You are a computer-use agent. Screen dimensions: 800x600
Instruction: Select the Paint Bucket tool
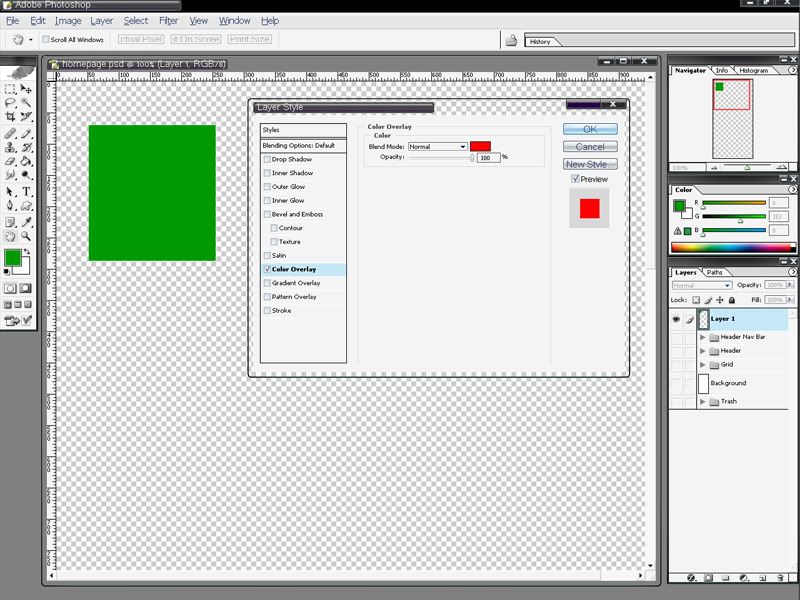[x=26, y=161]
